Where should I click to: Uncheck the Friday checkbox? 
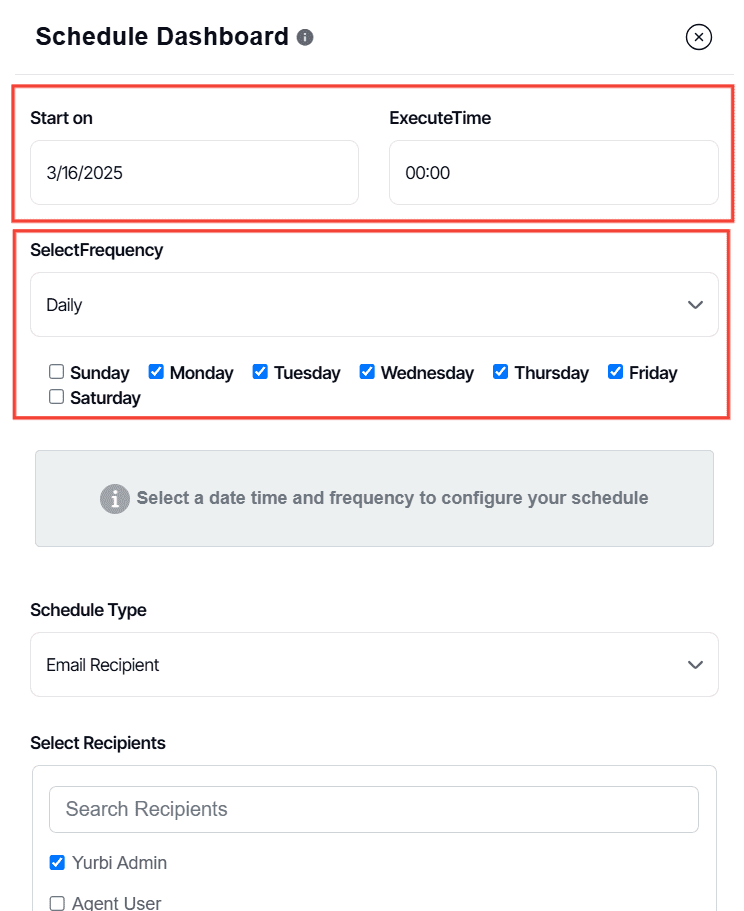point(614,371)
